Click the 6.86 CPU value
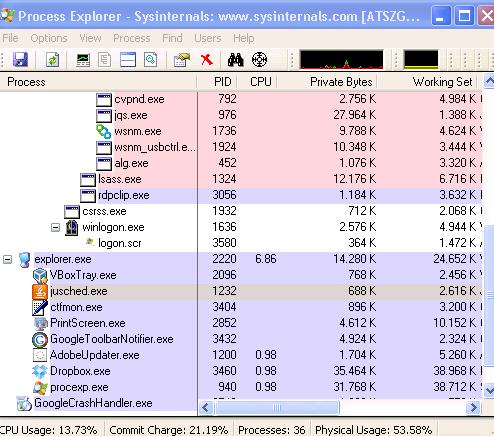This screenshot has height=436, width=494. pyautogui.click(x=266, y=259)
